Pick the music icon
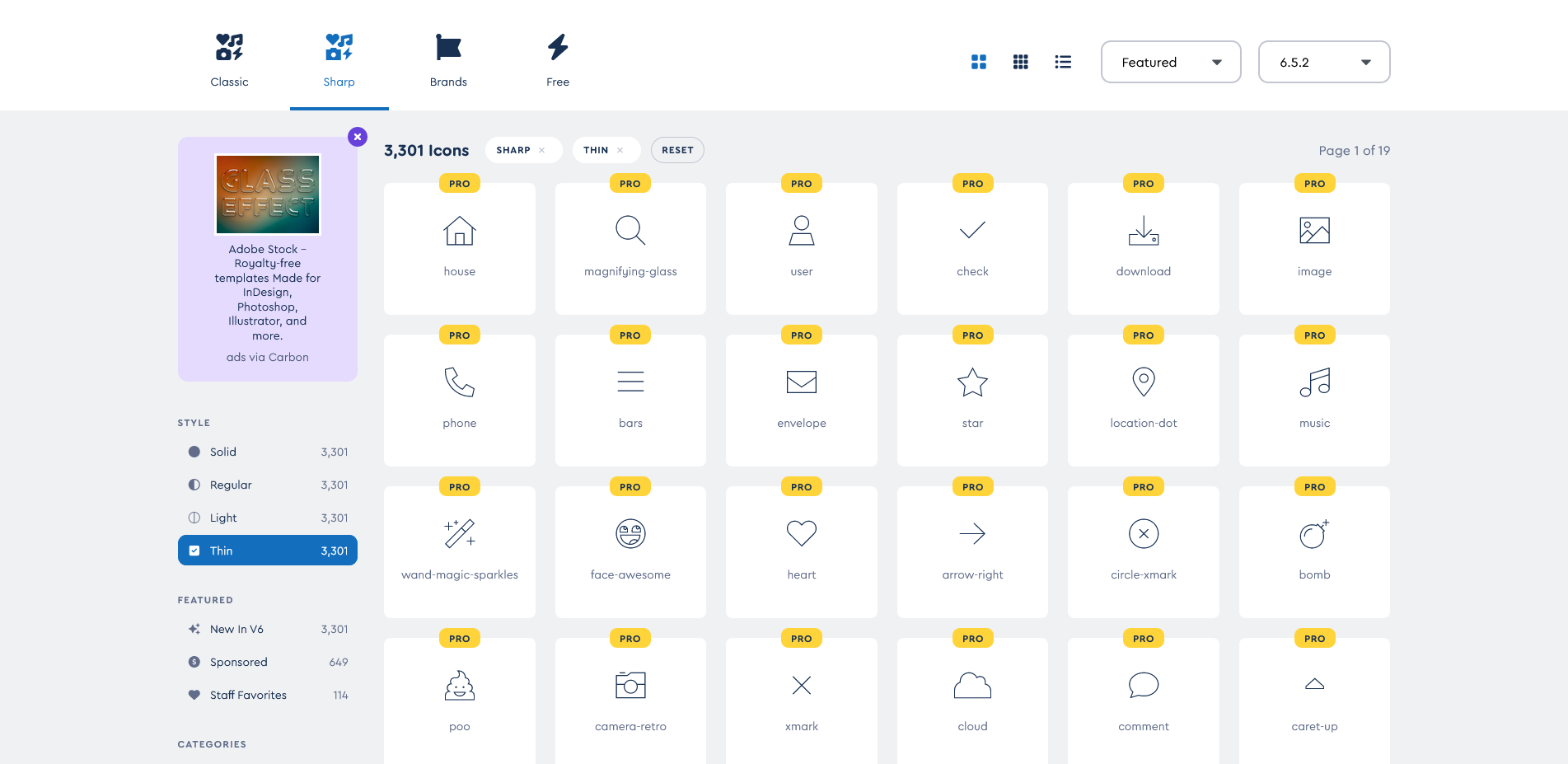 point(1314,400)
